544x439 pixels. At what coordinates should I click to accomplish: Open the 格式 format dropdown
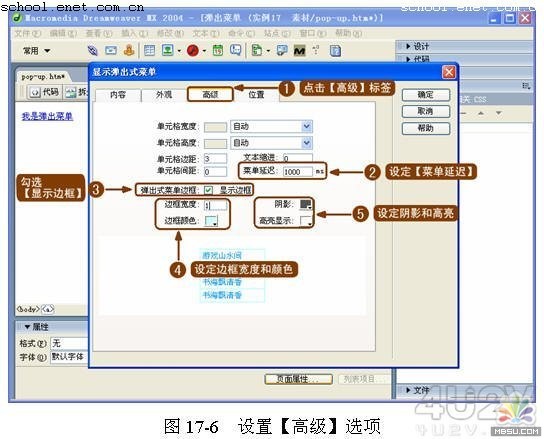(69, 344)
